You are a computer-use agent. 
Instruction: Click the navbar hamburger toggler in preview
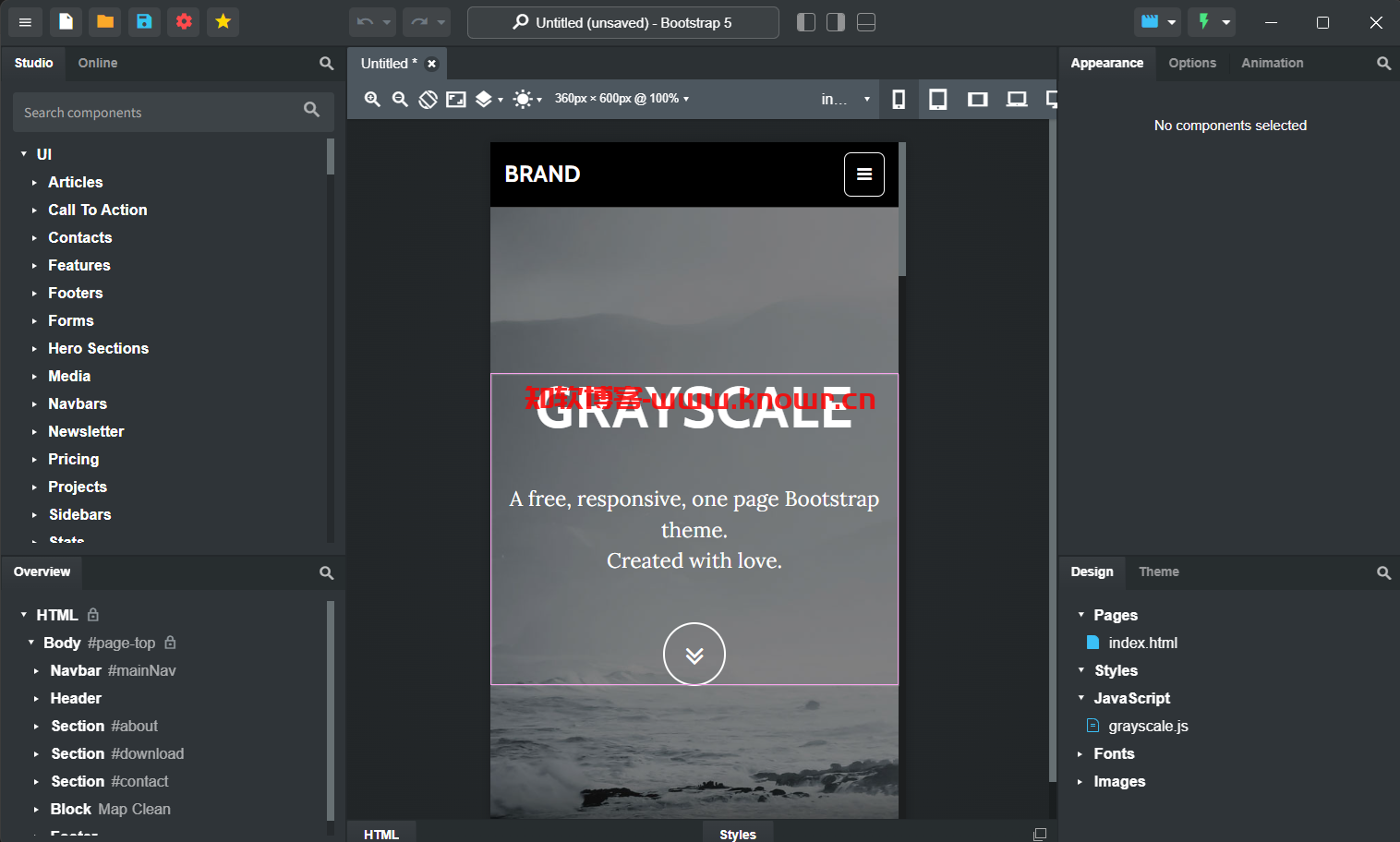864,174
